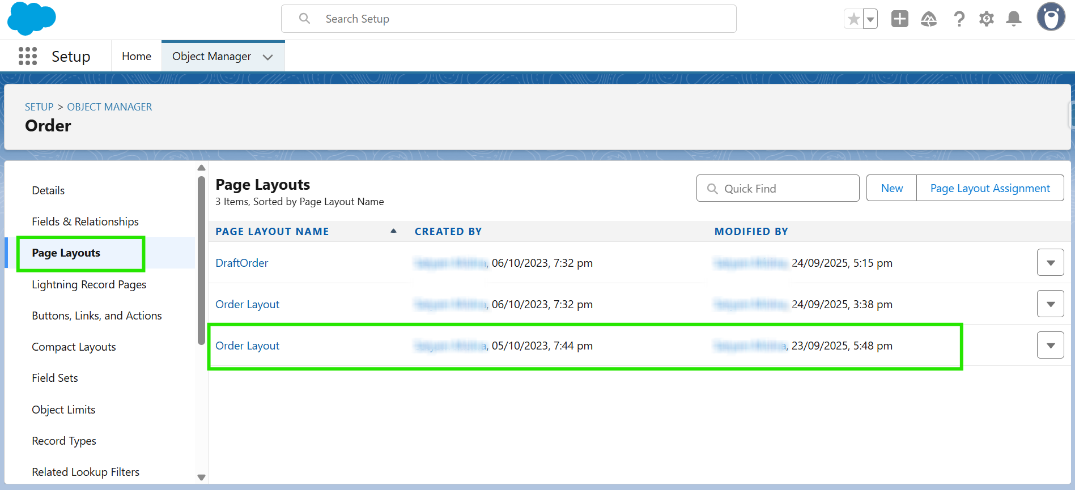Open the favorites list dropdown arrow

871,19
